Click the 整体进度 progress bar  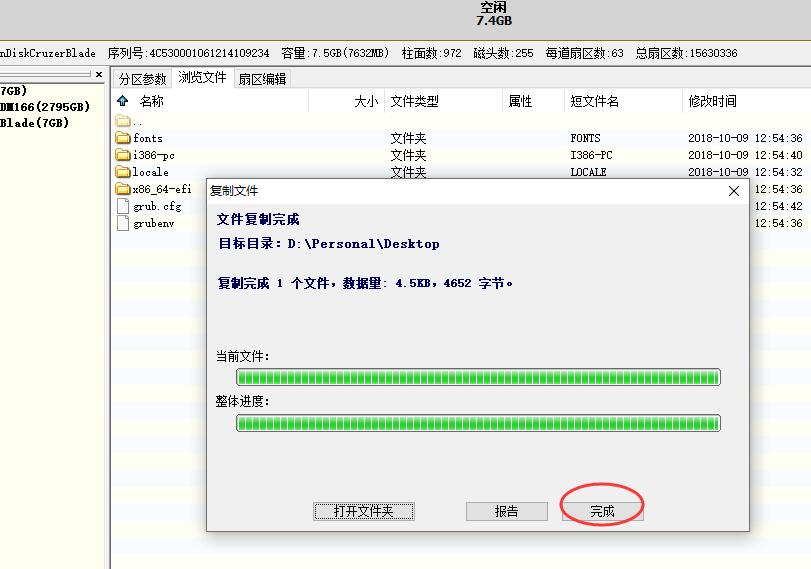(478, 423)
